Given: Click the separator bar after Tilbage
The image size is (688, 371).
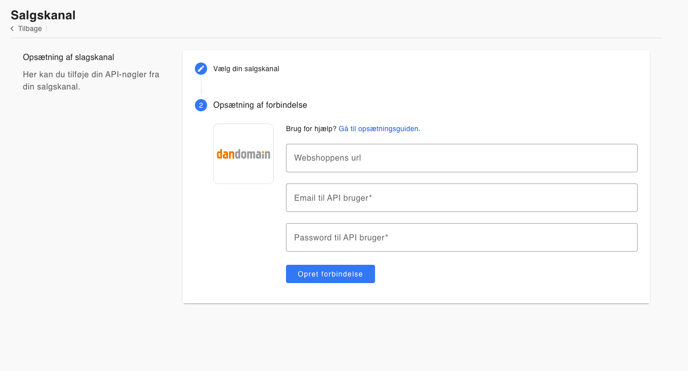Looking at the screenshot, I should tap(47, 29).
